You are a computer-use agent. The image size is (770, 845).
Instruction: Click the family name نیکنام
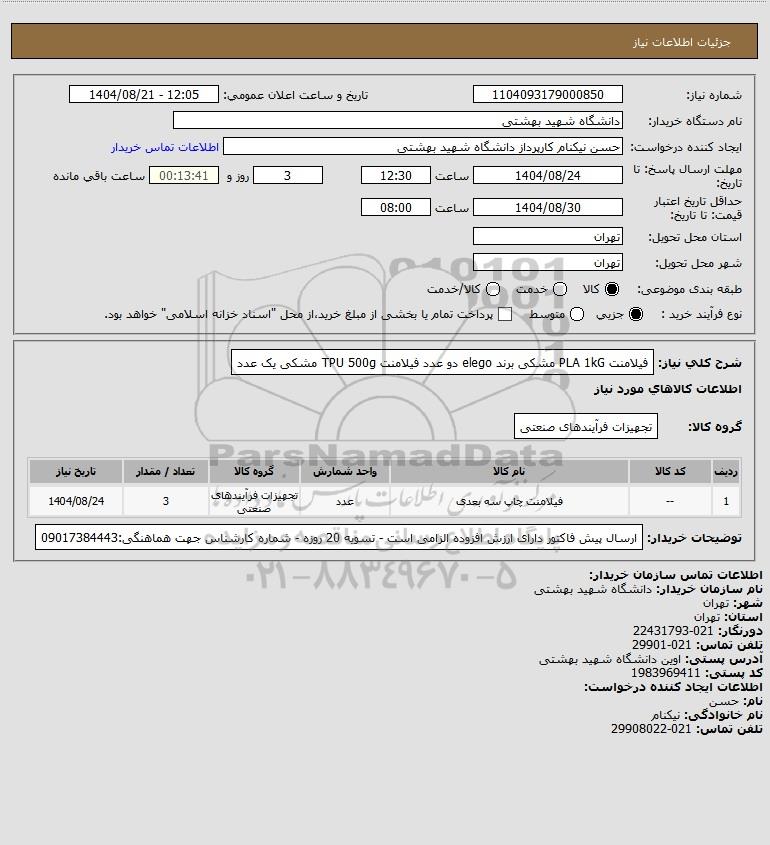click(x=665, y=715)
